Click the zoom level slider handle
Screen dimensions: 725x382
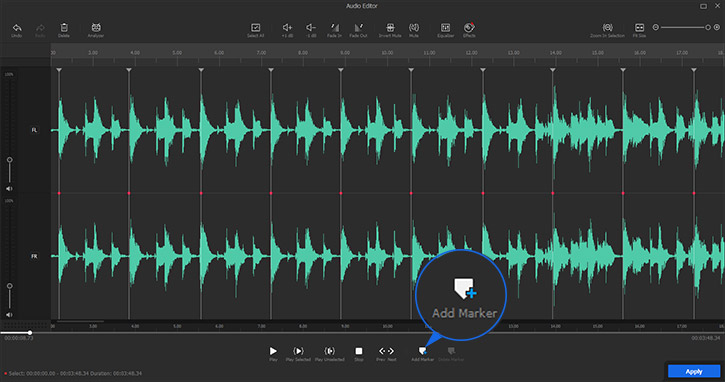(x=707, y=27)
